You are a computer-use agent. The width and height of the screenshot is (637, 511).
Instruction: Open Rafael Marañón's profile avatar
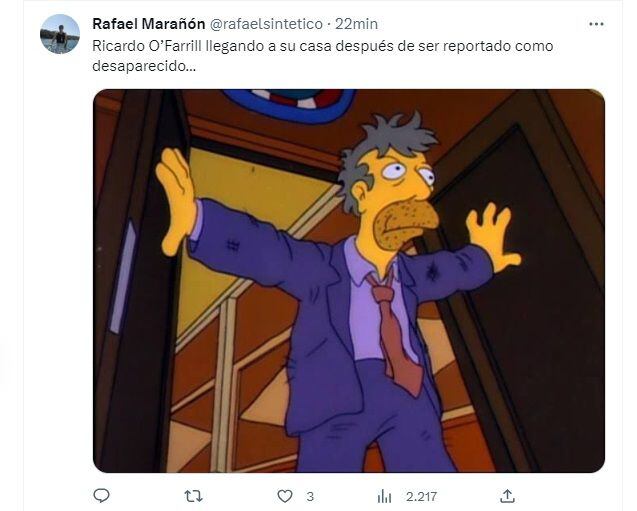(x=60, y=34)
